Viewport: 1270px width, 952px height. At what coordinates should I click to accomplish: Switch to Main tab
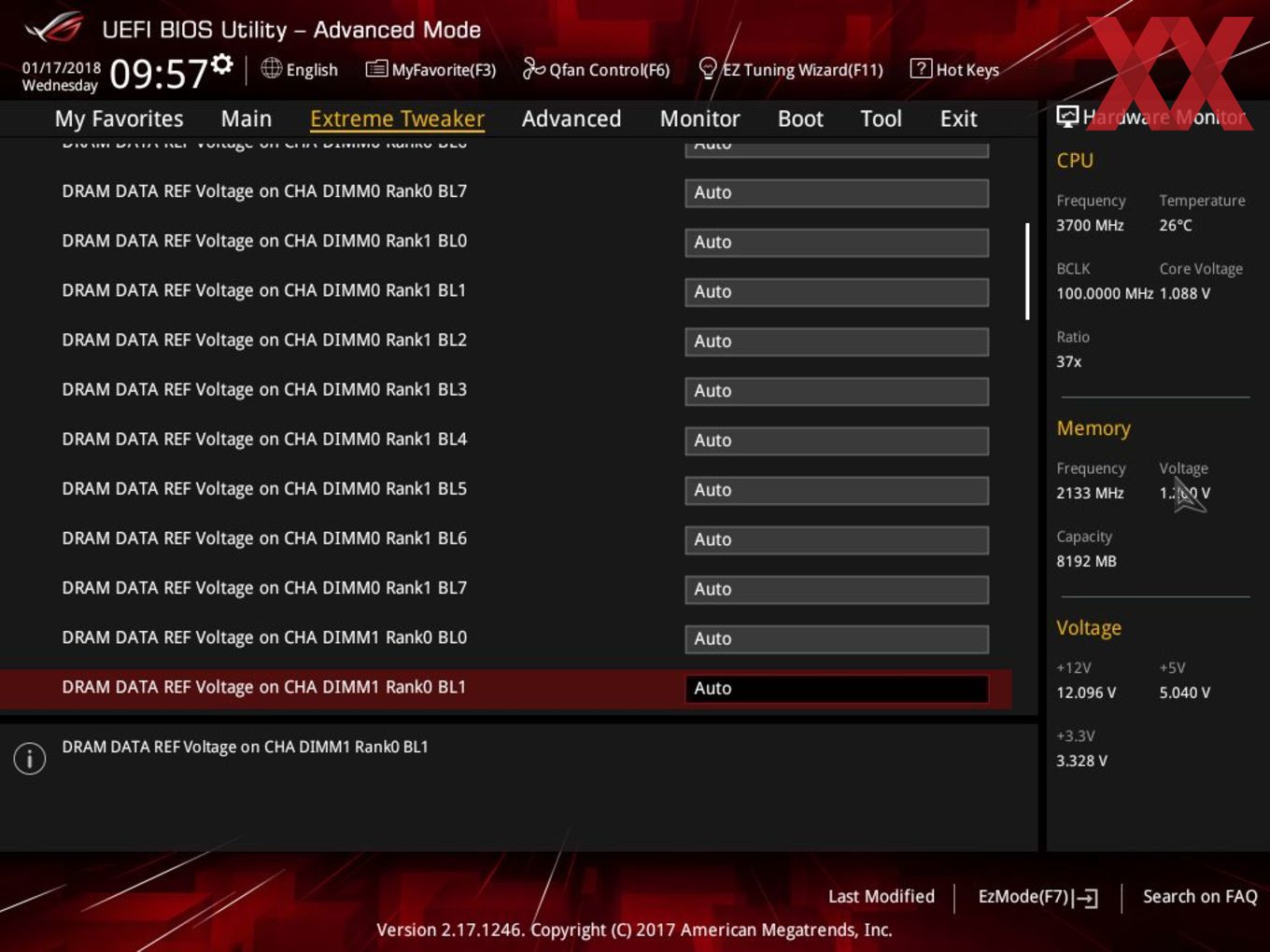[247, 119]
